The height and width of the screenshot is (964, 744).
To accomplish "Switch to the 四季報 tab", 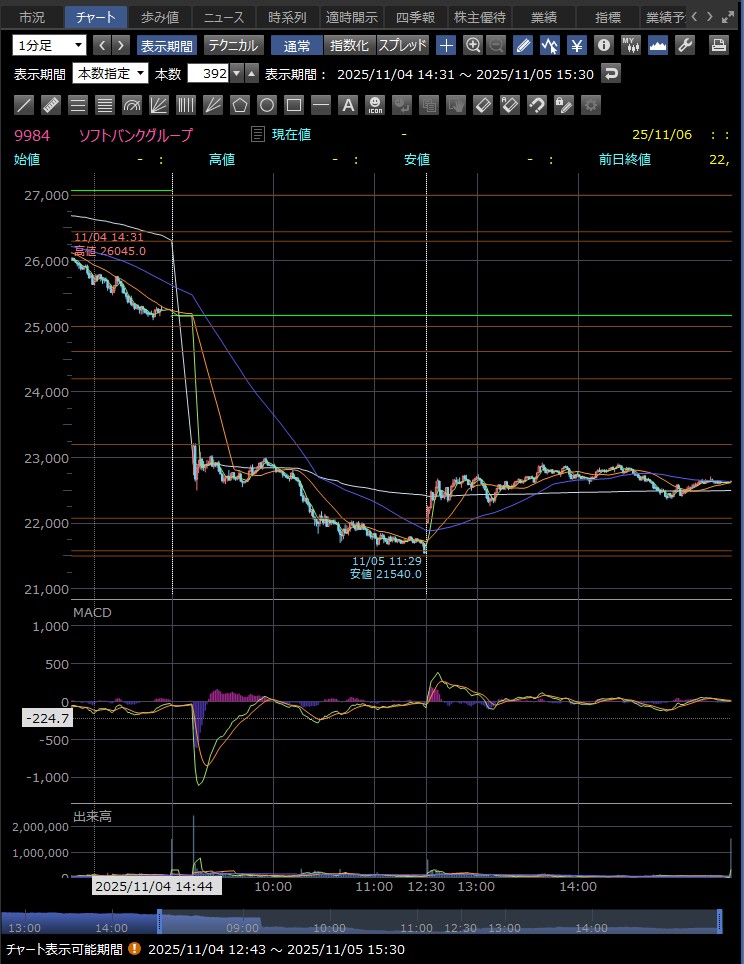I will [415, 17].
